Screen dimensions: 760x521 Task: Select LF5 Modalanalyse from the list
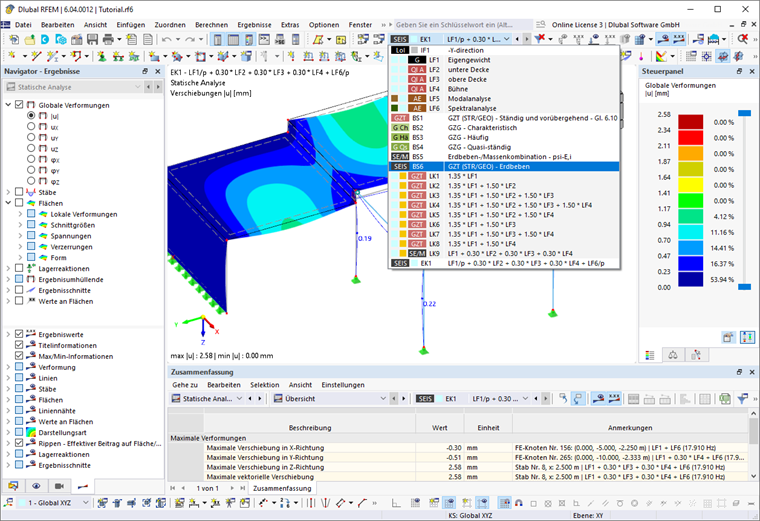tap(504, 98)
